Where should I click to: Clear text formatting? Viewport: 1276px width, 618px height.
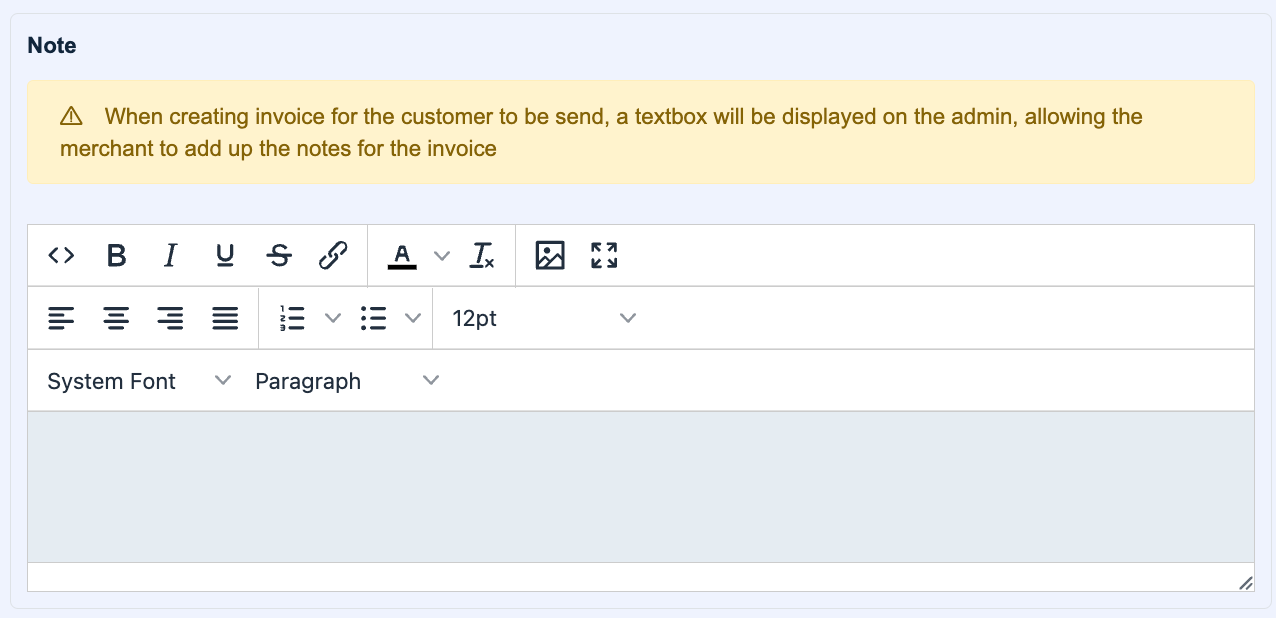click(x=483, y=256)
